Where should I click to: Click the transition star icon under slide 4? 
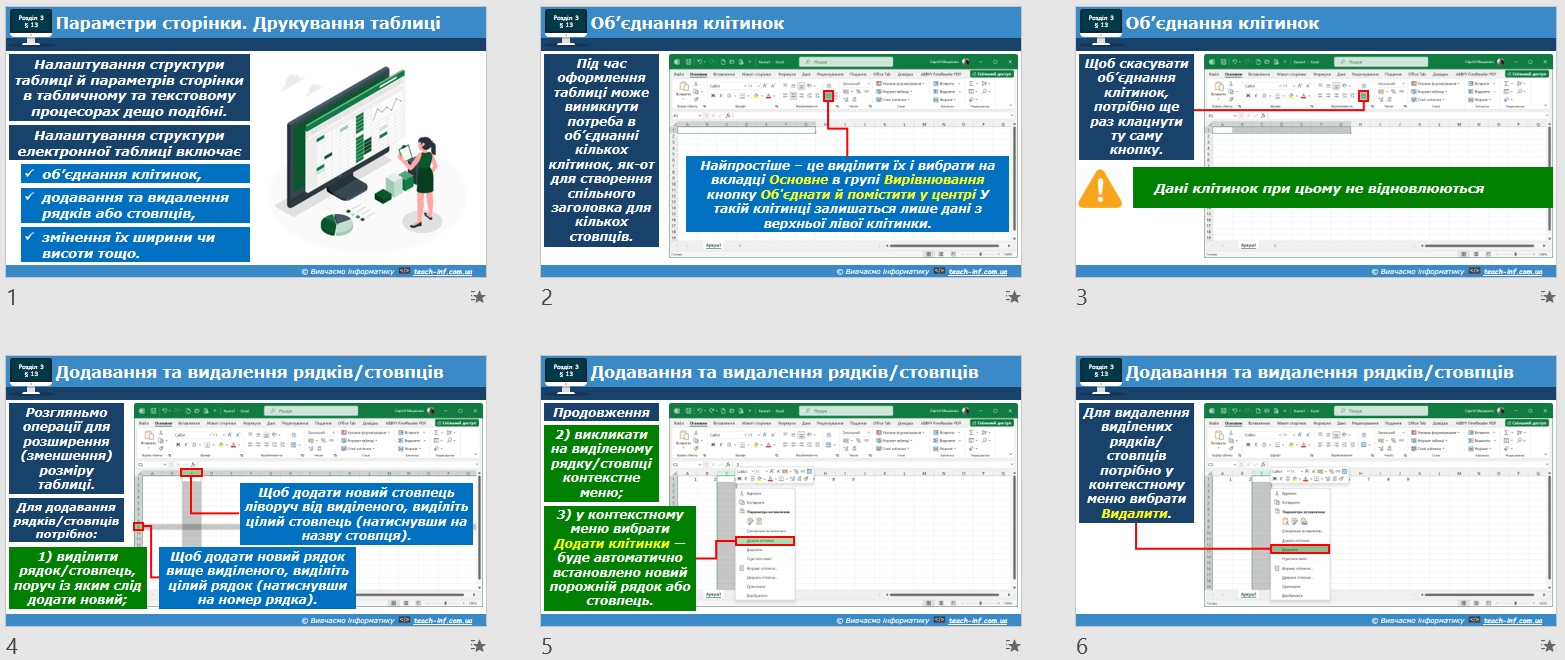(x=479, y=647)
